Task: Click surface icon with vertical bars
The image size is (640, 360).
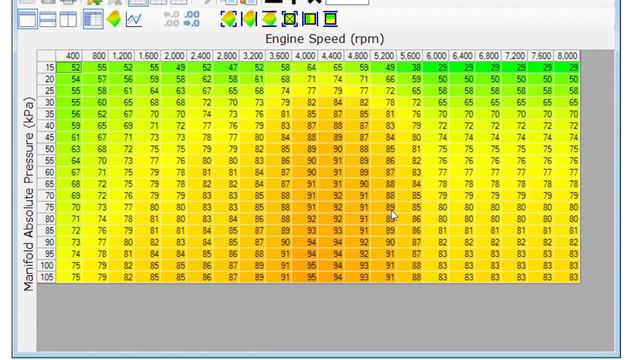Action: pyautogui.click(x=249, y=19)
